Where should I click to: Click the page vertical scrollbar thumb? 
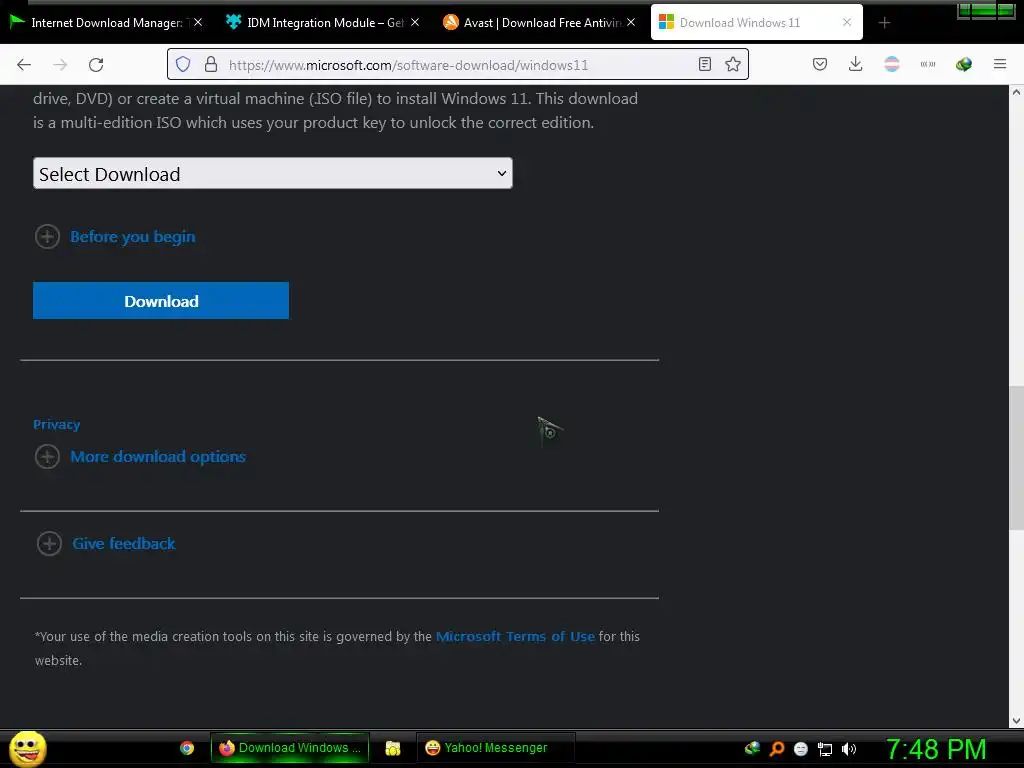[x=1016, y=458]
